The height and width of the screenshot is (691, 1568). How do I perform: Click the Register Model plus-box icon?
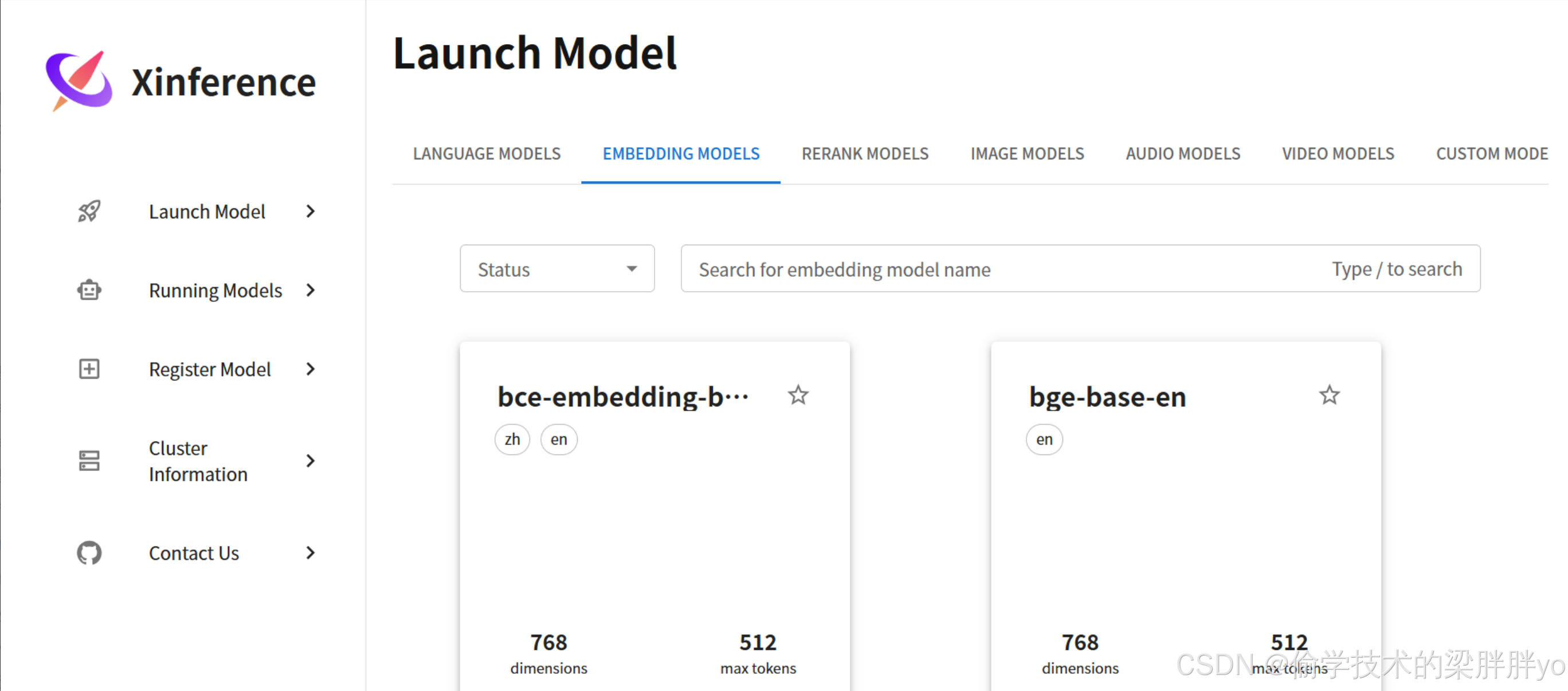(x=89, y=369)
